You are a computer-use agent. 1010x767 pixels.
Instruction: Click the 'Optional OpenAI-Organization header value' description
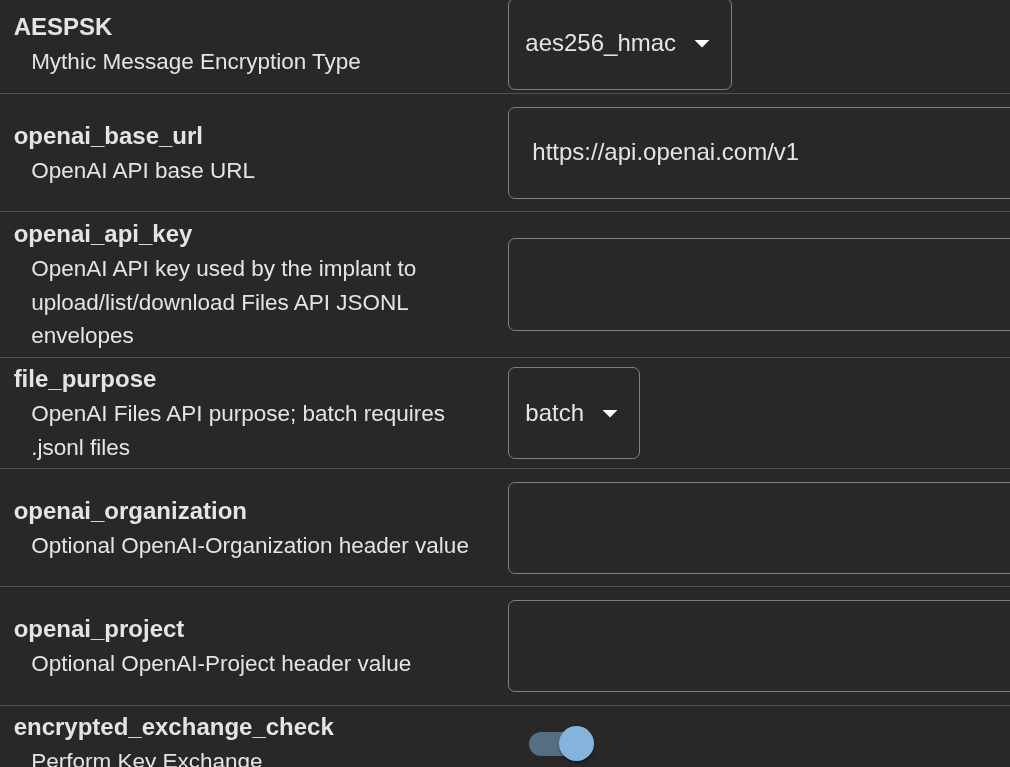[250, 545]
